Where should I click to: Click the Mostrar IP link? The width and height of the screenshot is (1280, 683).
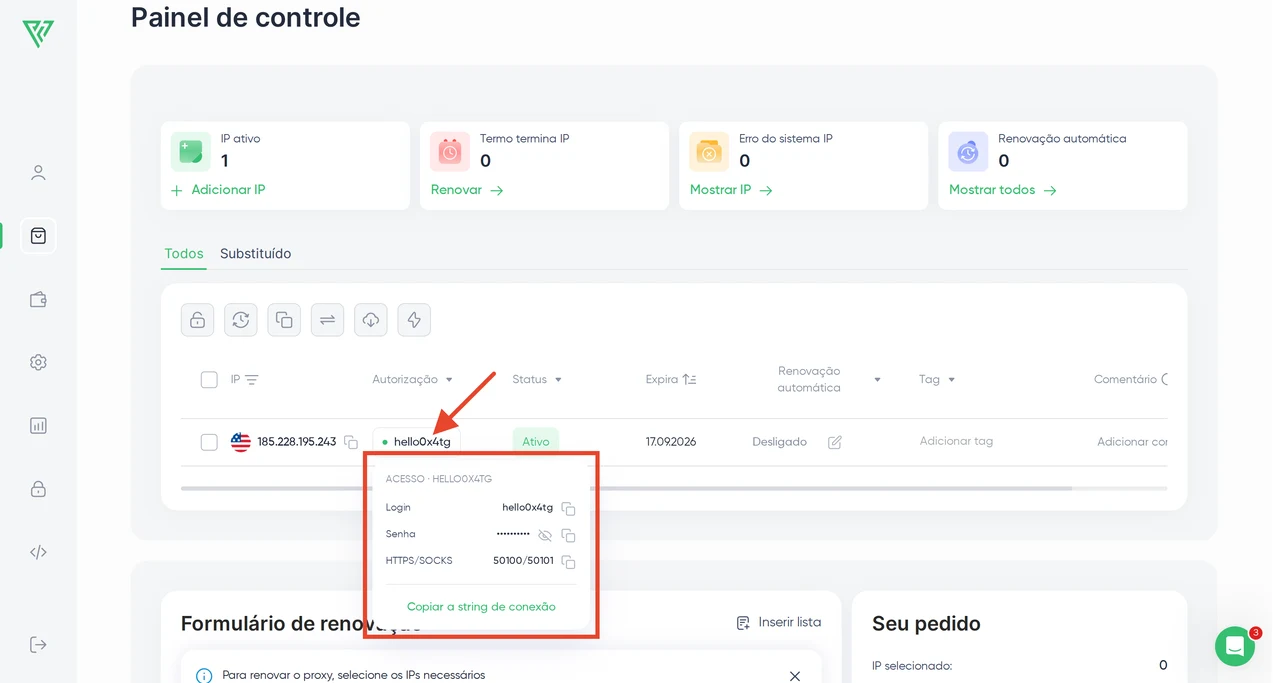[731, 190]
